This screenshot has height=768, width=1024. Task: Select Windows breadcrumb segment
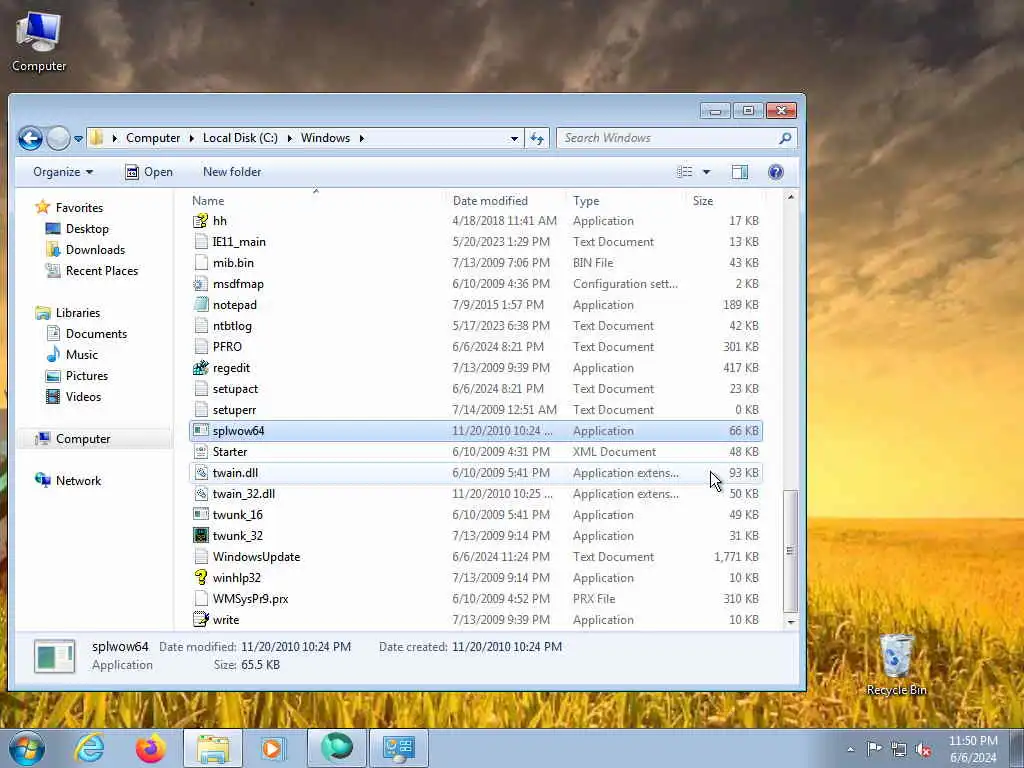coord(325,138)
